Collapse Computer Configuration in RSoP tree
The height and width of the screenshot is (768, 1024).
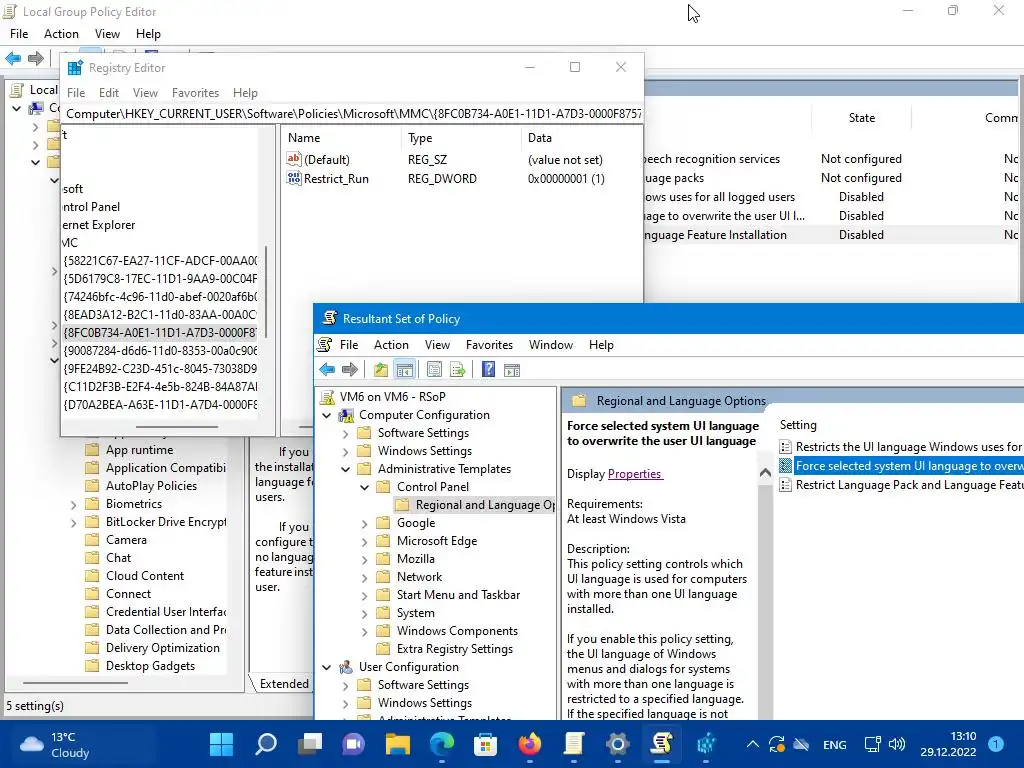pos(327,415)
